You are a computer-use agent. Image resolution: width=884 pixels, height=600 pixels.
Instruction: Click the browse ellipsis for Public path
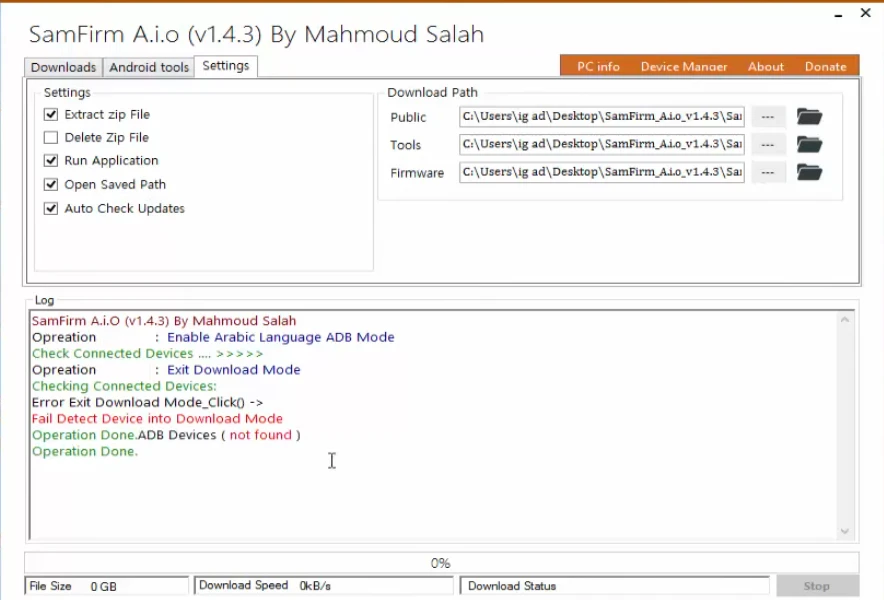[x=768, y=116]
